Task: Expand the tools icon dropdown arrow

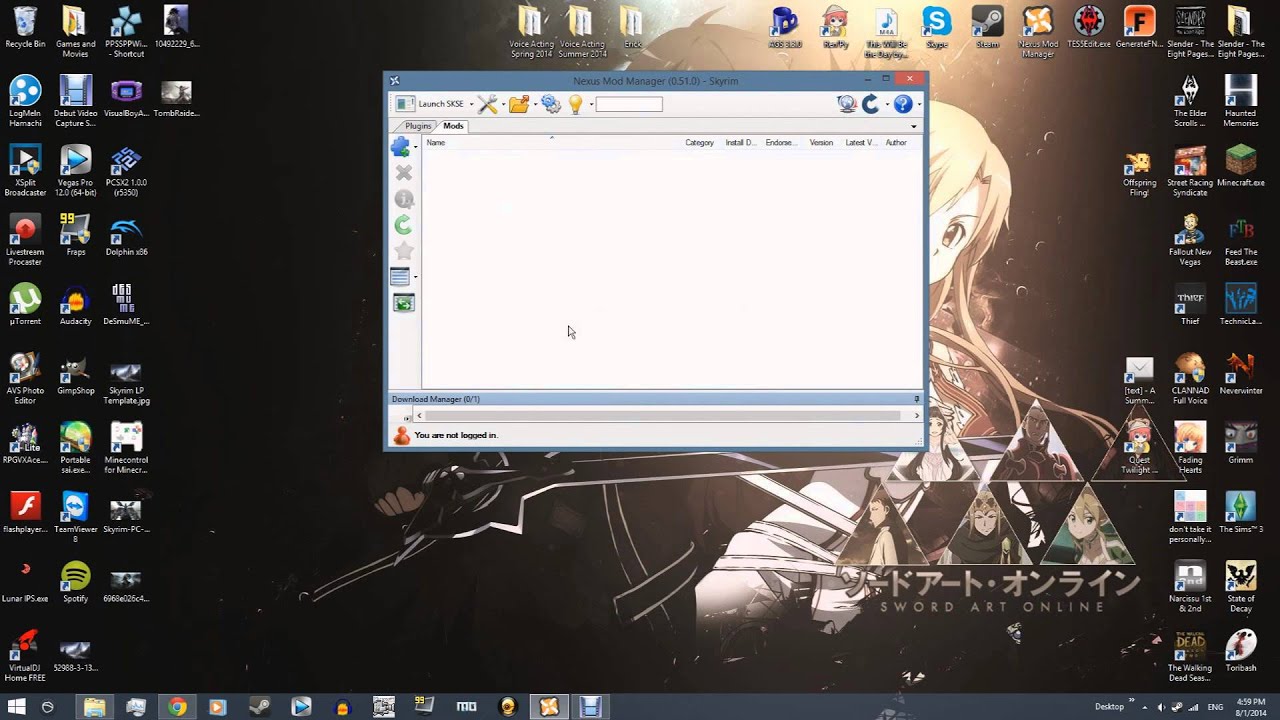Action: point(503,104)
